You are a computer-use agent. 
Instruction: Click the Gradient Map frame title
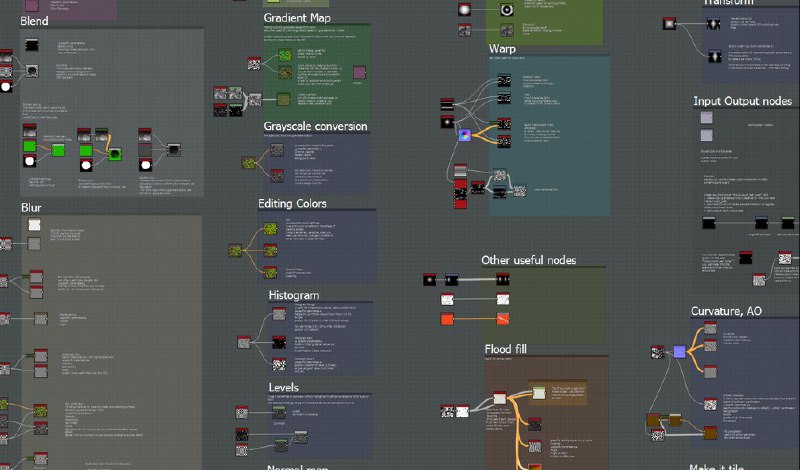click(x=297, y=18)
